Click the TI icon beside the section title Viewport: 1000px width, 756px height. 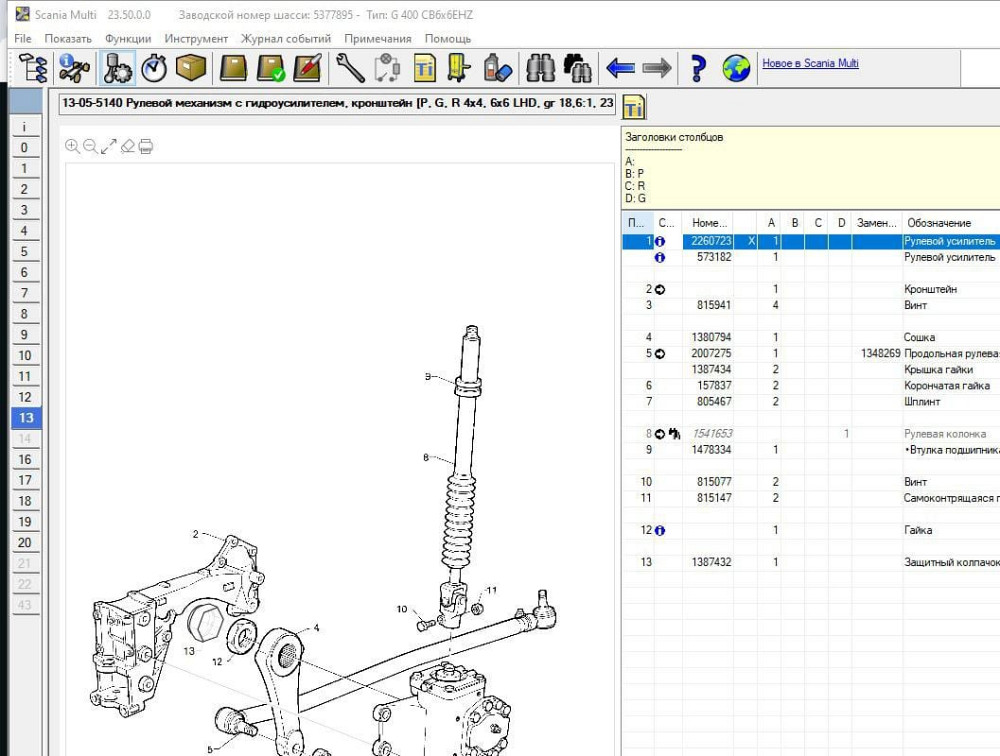(634, 107)
